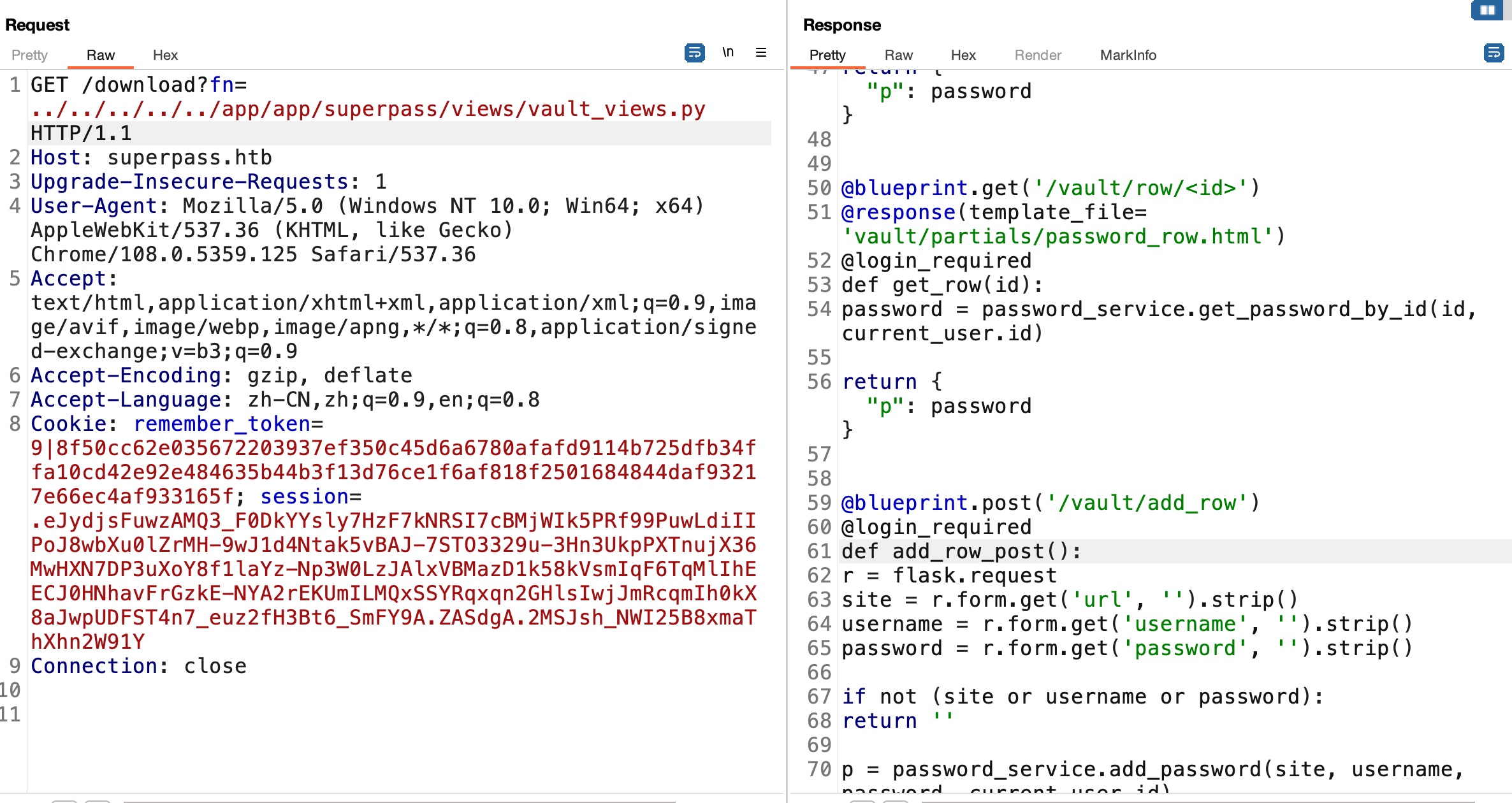Open the MarkInfo tab in Response
The image size is (1512, 803).
click(1128, 55)
